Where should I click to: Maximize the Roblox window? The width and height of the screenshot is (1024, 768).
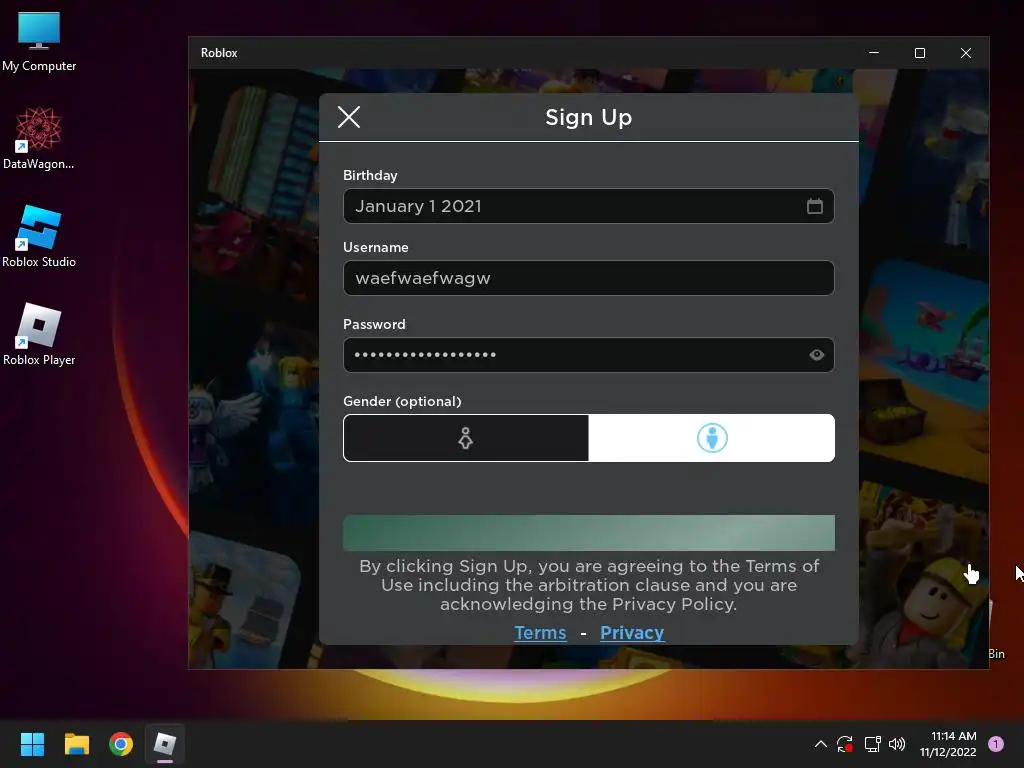coord(920,53)
